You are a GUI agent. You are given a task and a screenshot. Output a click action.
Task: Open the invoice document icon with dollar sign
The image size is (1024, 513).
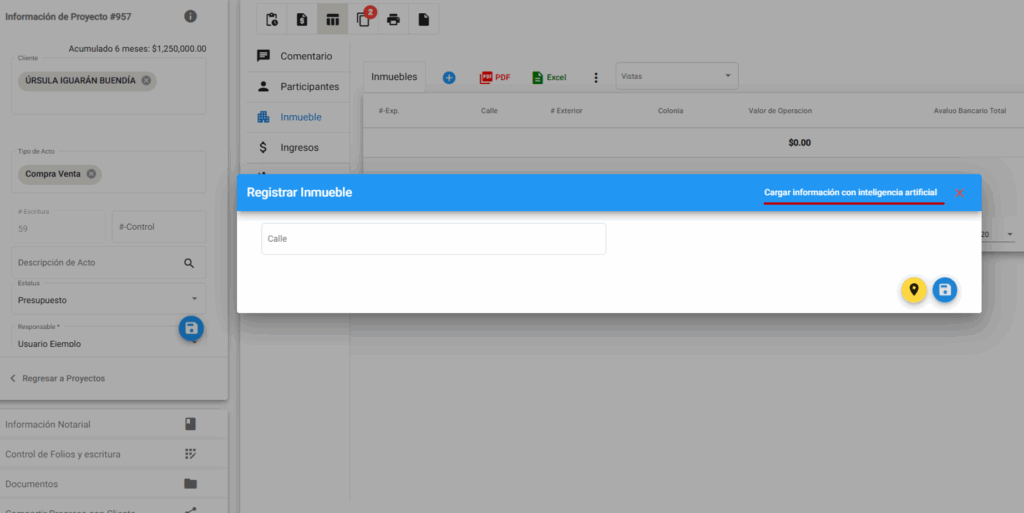tap(302, 20)
